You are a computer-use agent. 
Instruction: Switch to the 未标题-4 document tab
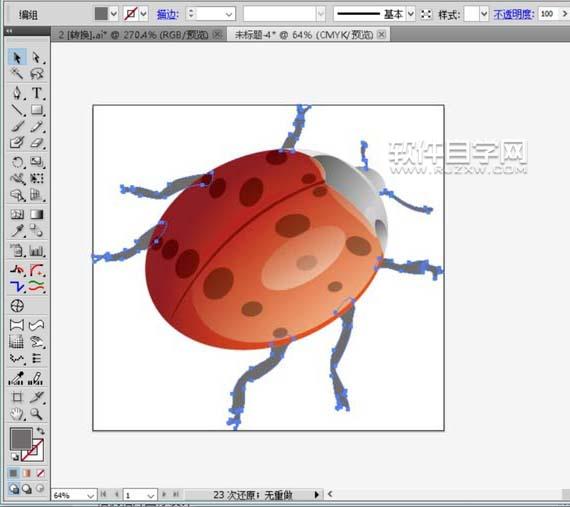(x=304, y=35)
